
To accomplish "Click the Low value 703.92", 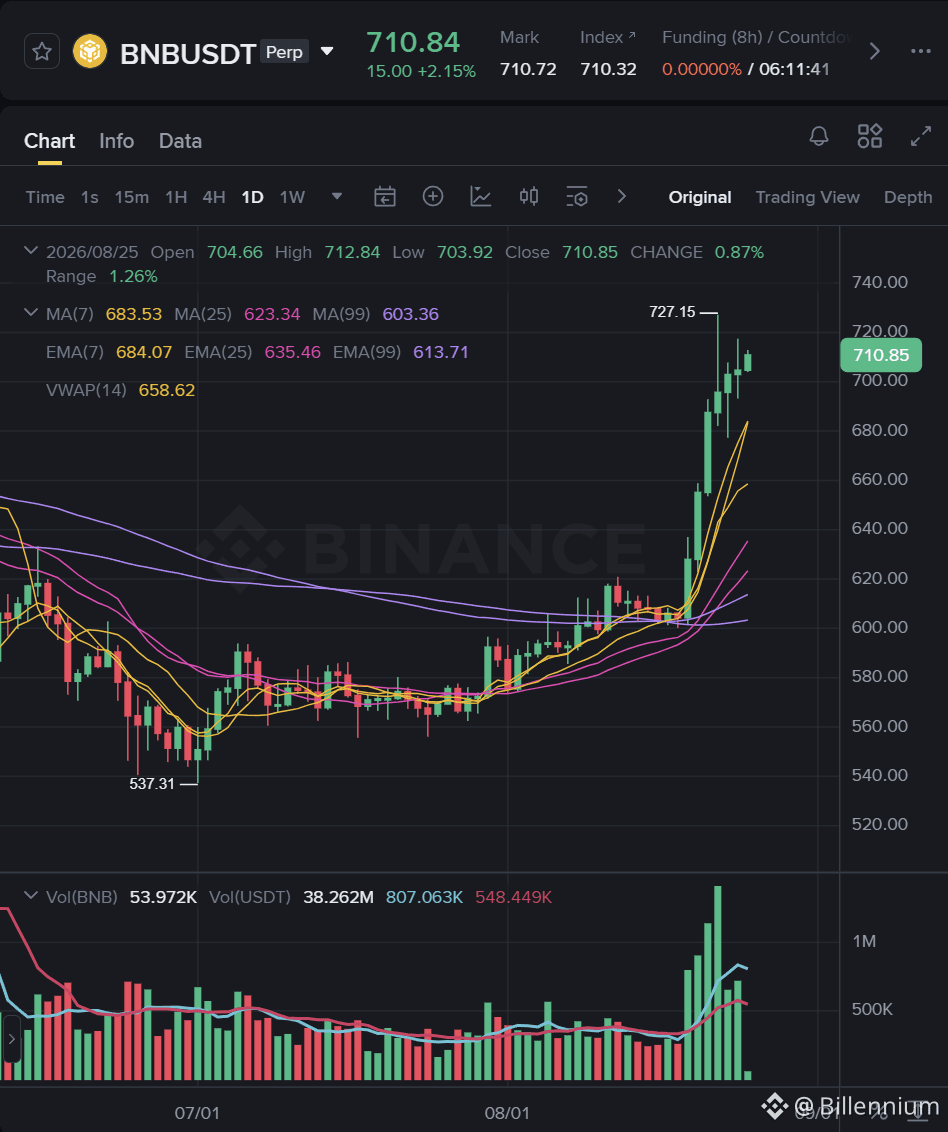I will point(464,253).
